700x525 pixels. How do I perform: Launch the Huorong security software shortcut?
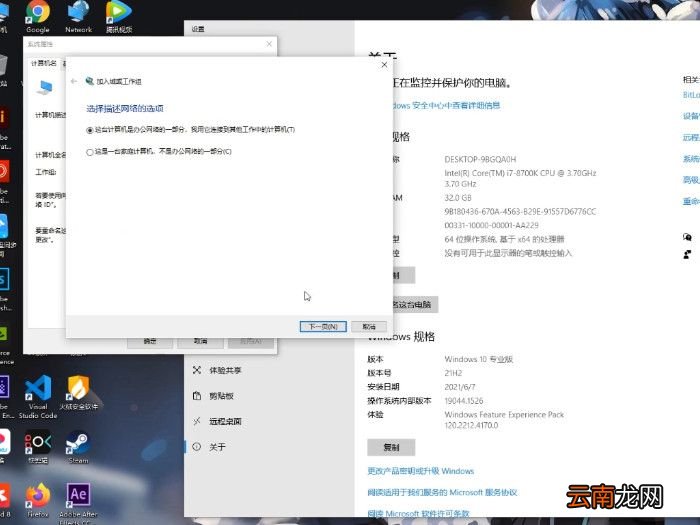pyautogui.click(x=79, y=392)
